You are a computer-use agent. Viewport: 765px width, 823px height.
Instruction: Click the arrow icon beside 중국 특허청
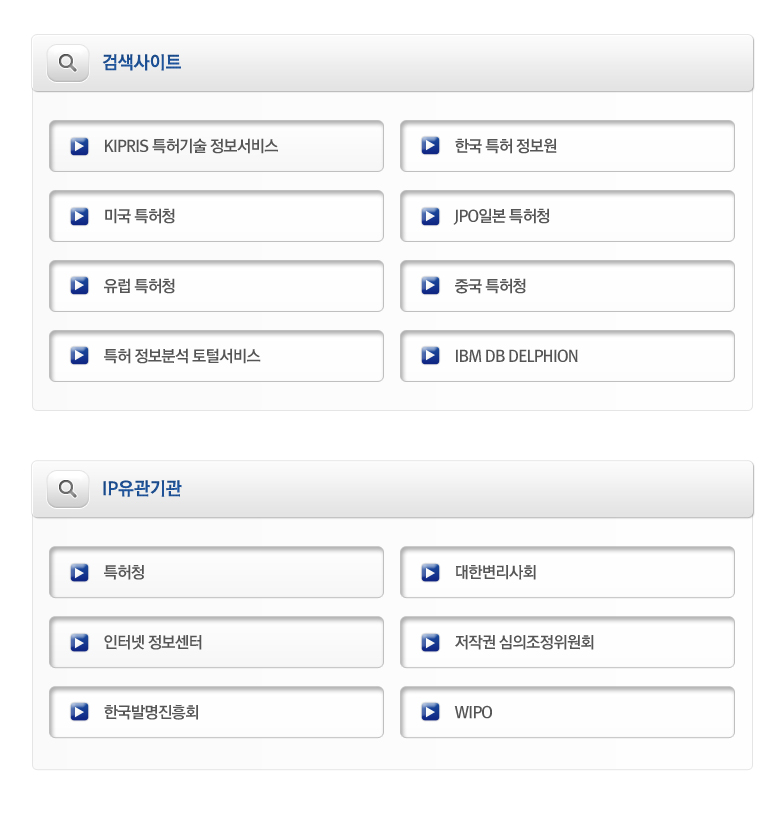point(431,286)
